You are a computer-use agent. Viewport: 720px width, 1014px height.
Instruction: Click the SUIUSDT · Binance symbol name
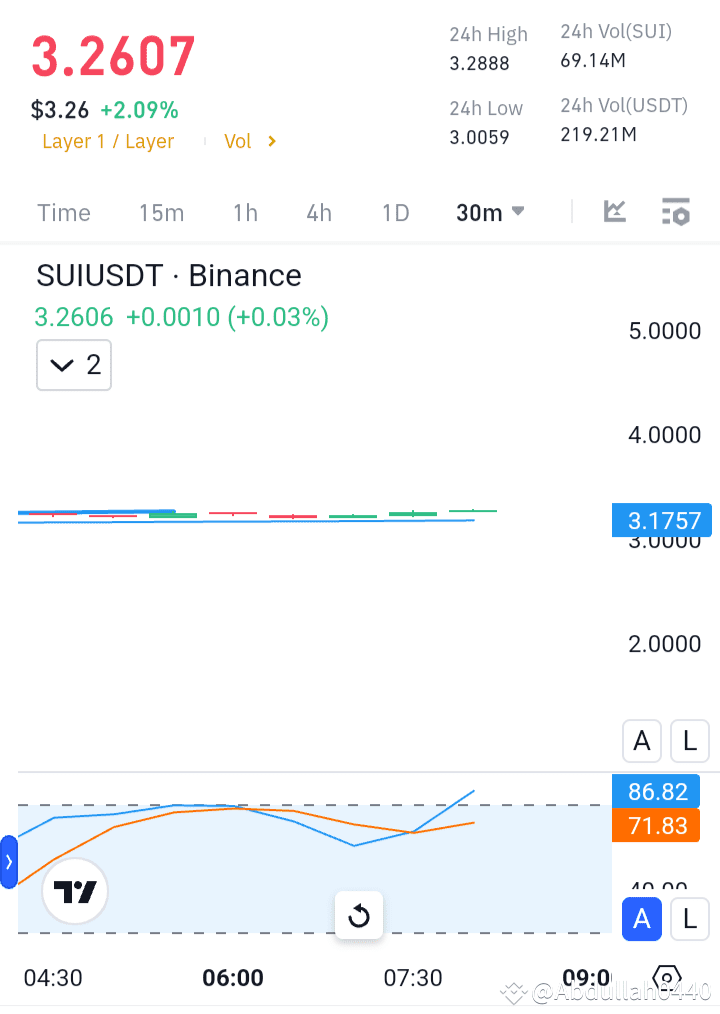click(x=167, y=275)
